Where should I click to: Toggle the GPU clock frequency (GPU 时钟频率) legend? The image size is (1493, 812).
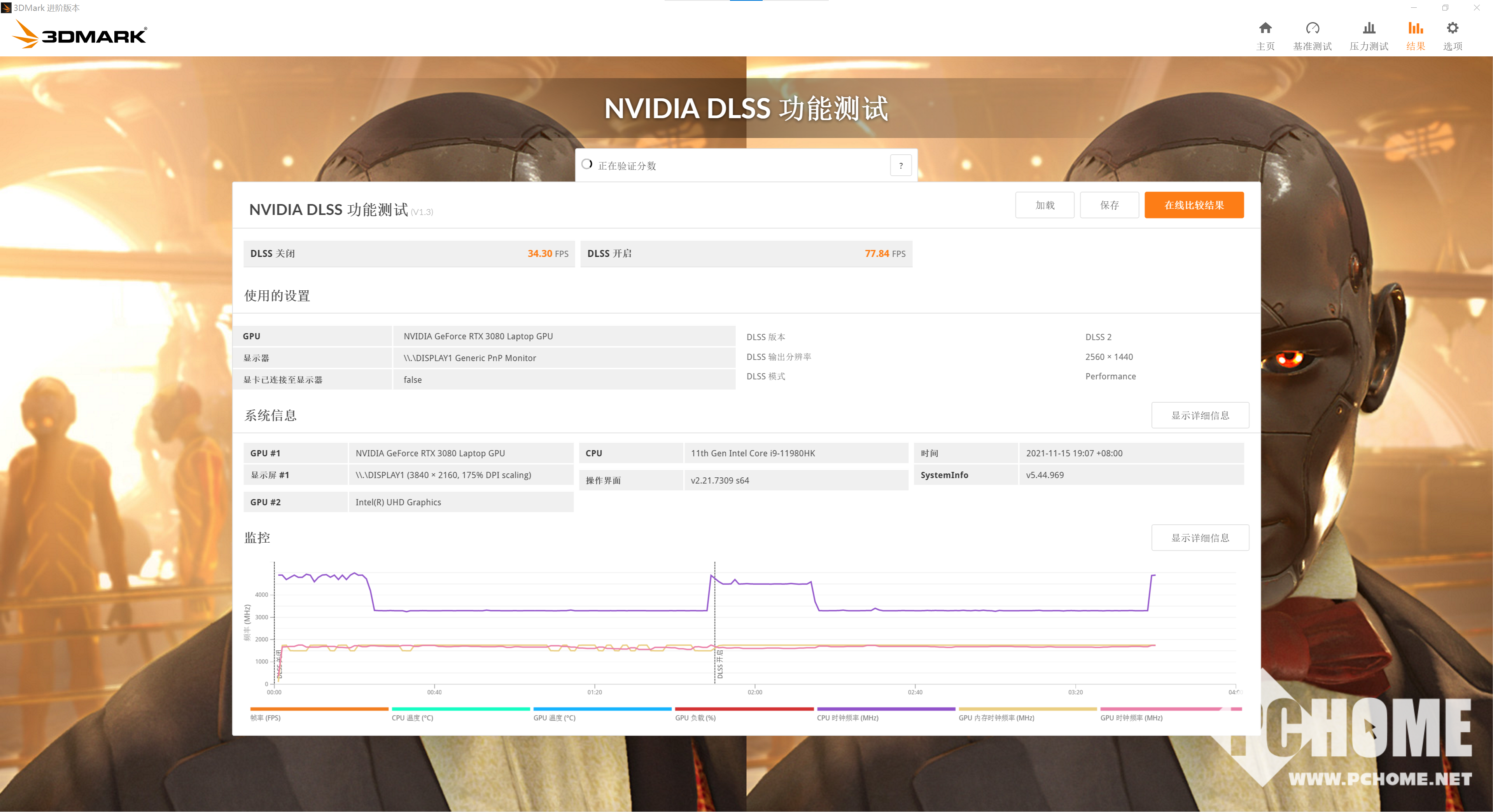(1171, 714)
